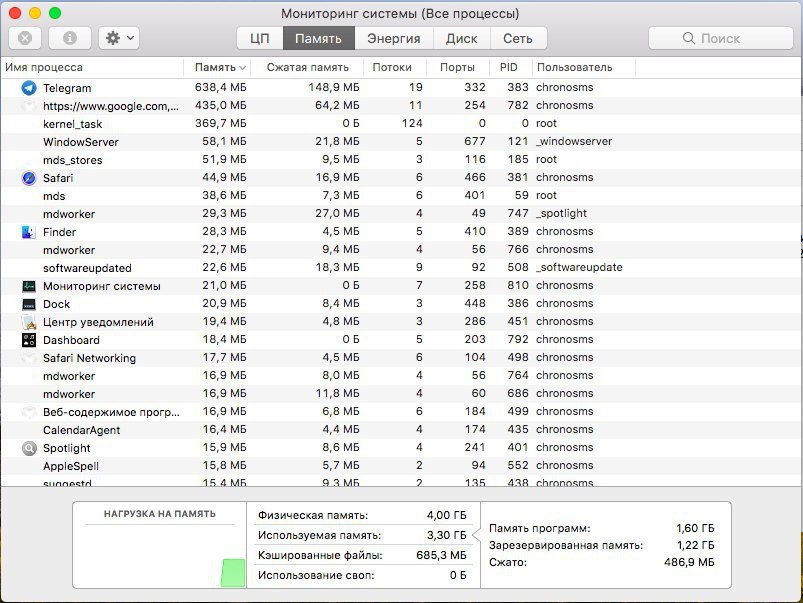Click the Используемая память 3,30 ГБ row

point(362,535)
